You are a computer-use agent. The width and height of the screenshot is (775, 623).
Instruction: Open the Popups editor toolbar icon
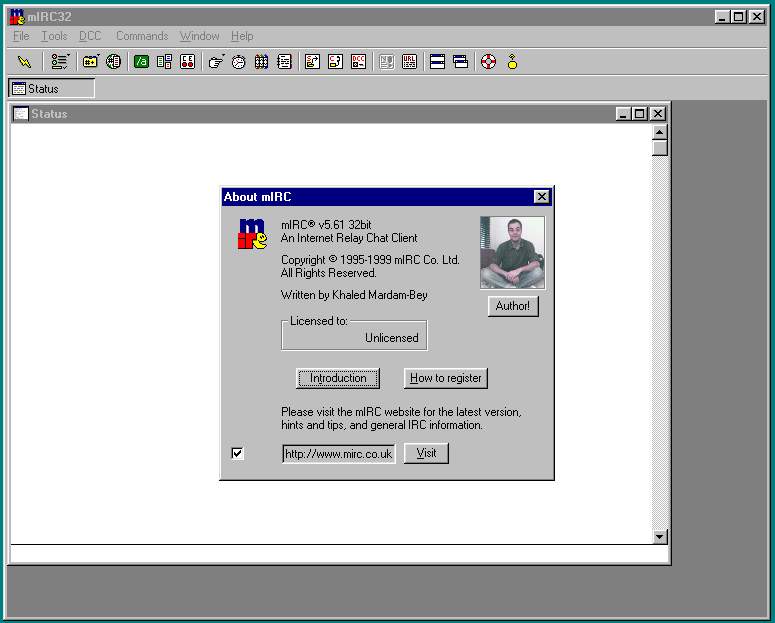coord(165,62)
